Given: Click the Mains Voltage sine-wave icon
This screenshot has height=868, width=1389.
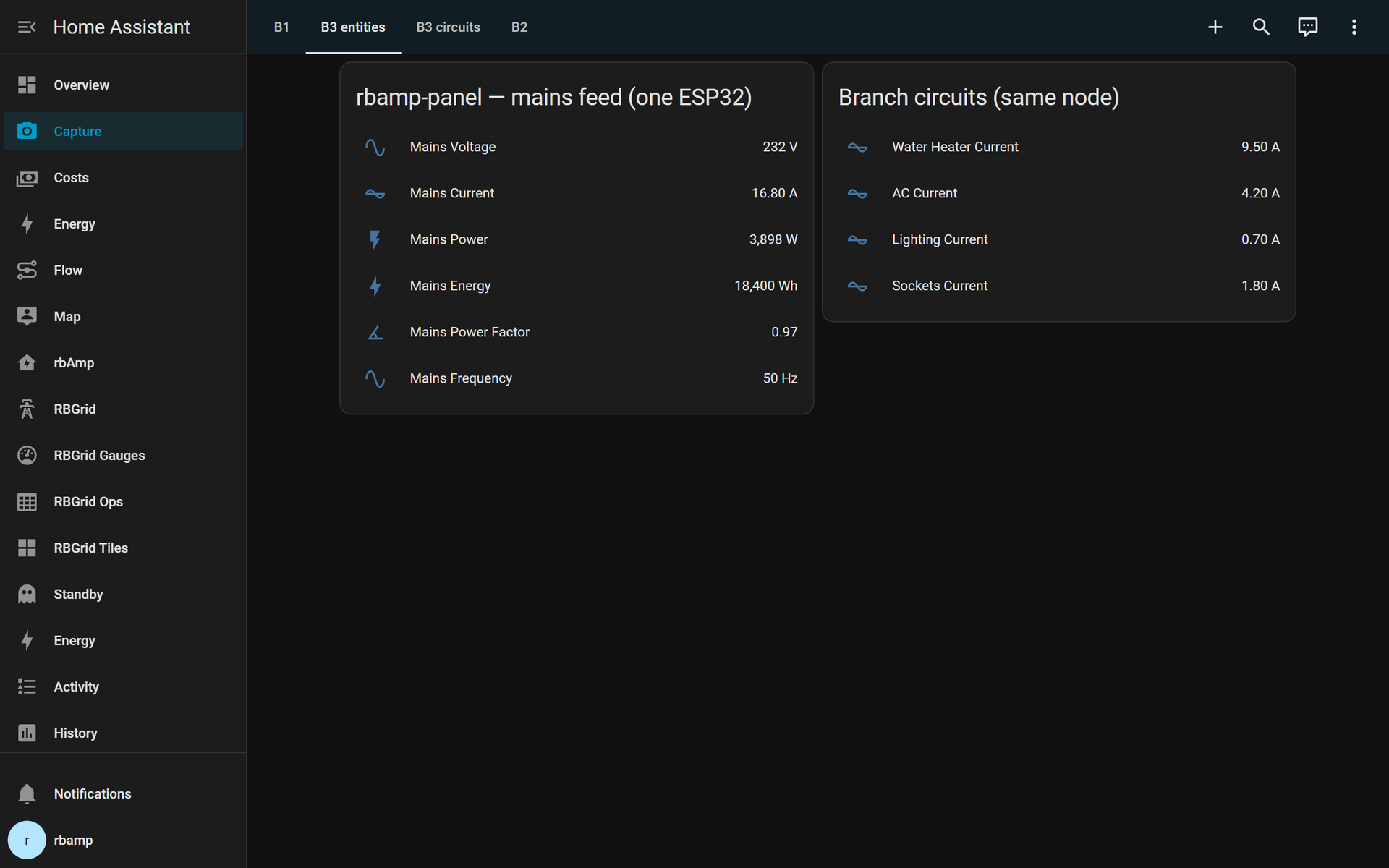Looking at the screenshot, I should [x=375, y=147].
